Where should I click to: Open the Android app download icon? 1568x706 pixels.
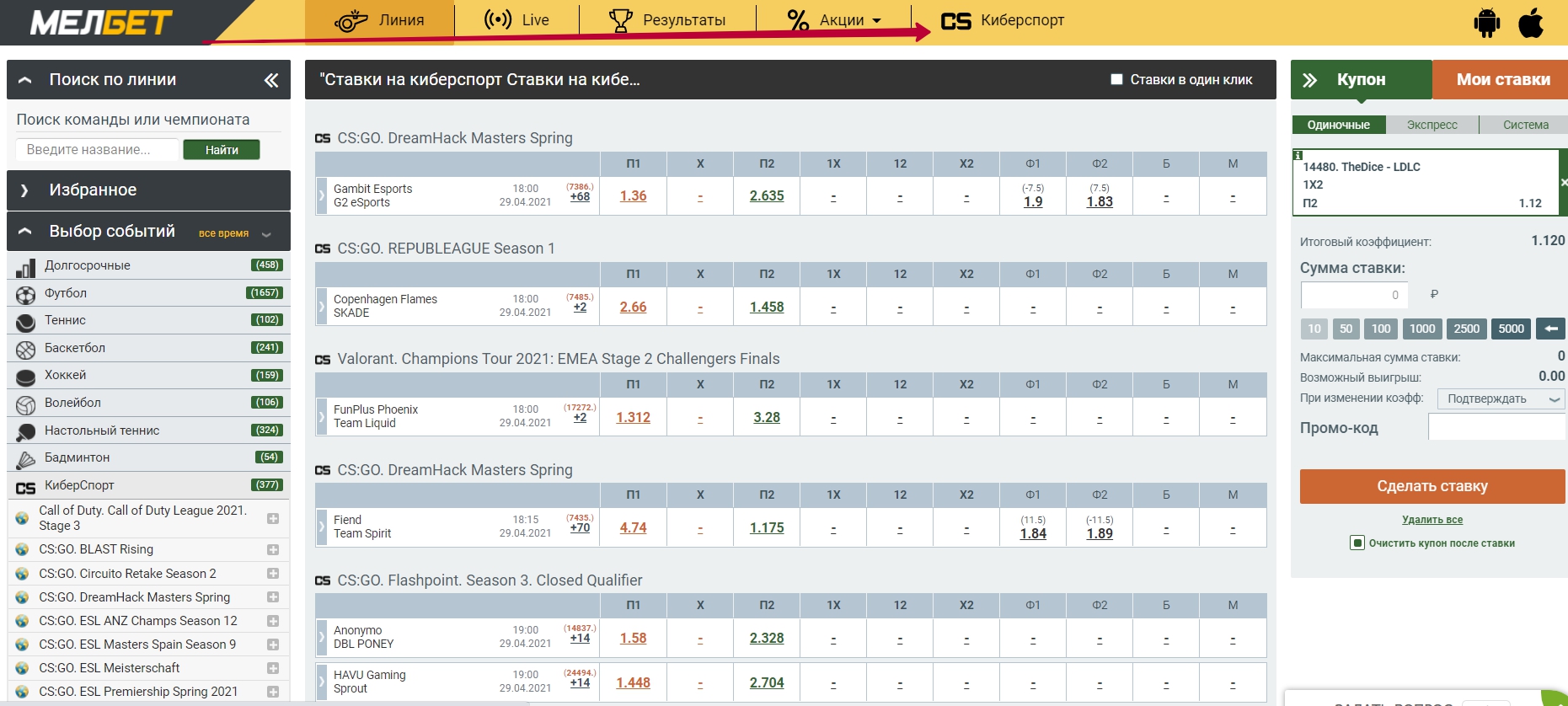1486,23
